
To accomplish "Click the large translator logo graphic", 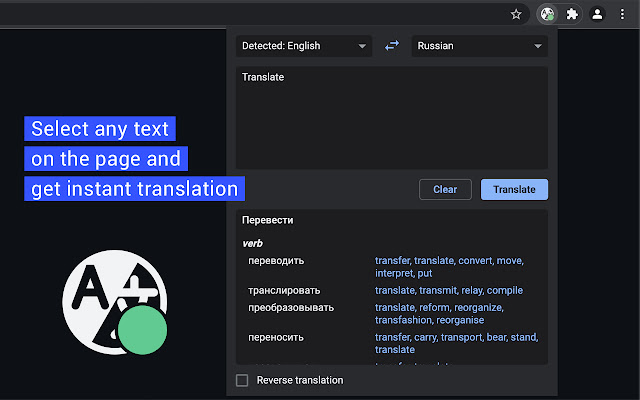I will coord(112,300).
